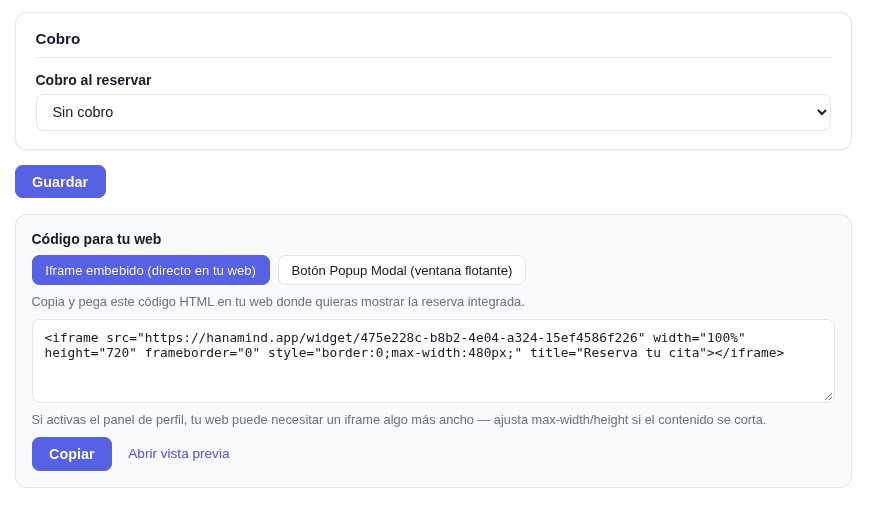Switch to Botón Popup Modal tab
The image size is (872, 508).
(x=402, y=270)
